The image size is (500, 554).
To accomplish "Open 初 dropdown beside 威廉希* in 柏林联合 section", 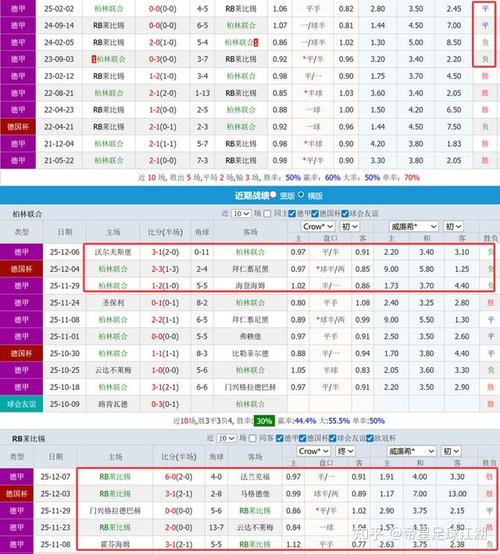I will 453,226.
